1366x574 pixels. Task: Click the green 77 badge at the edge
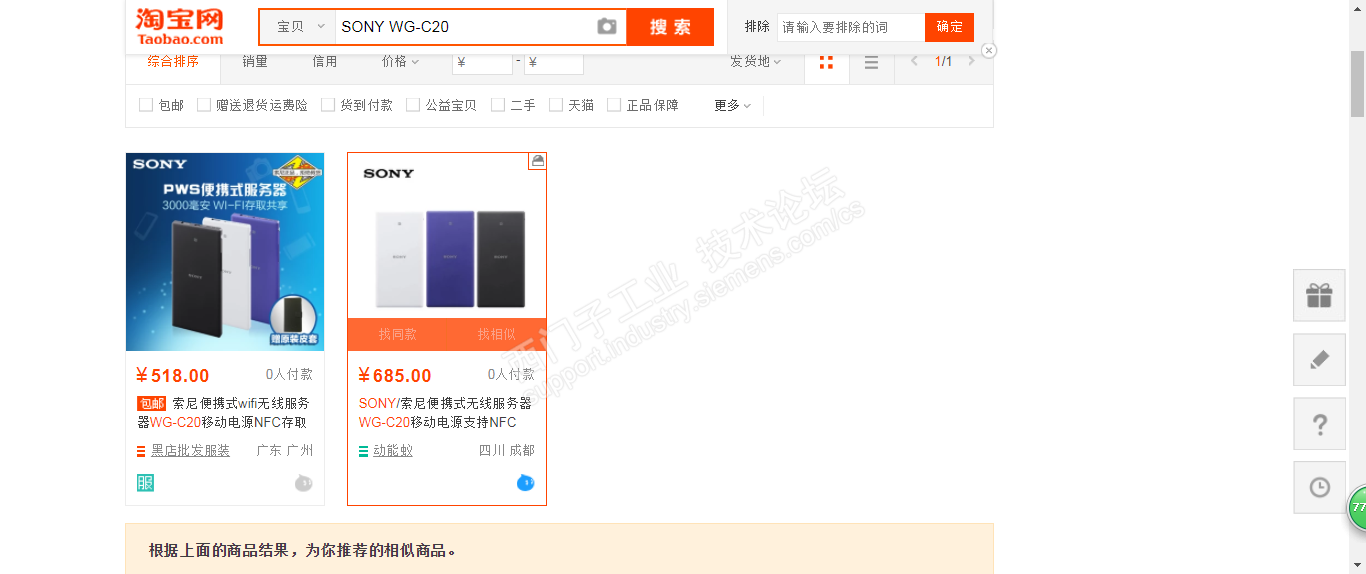tap(1358, 508)
